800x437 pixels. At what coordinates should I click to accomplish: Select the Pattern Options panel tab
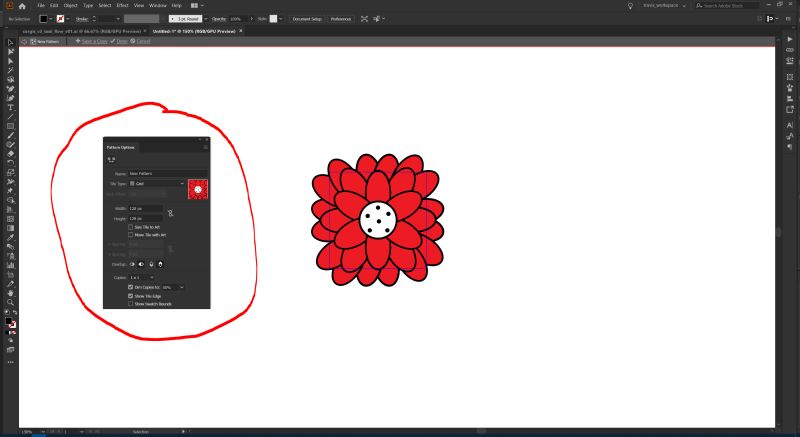coord(121,147)
